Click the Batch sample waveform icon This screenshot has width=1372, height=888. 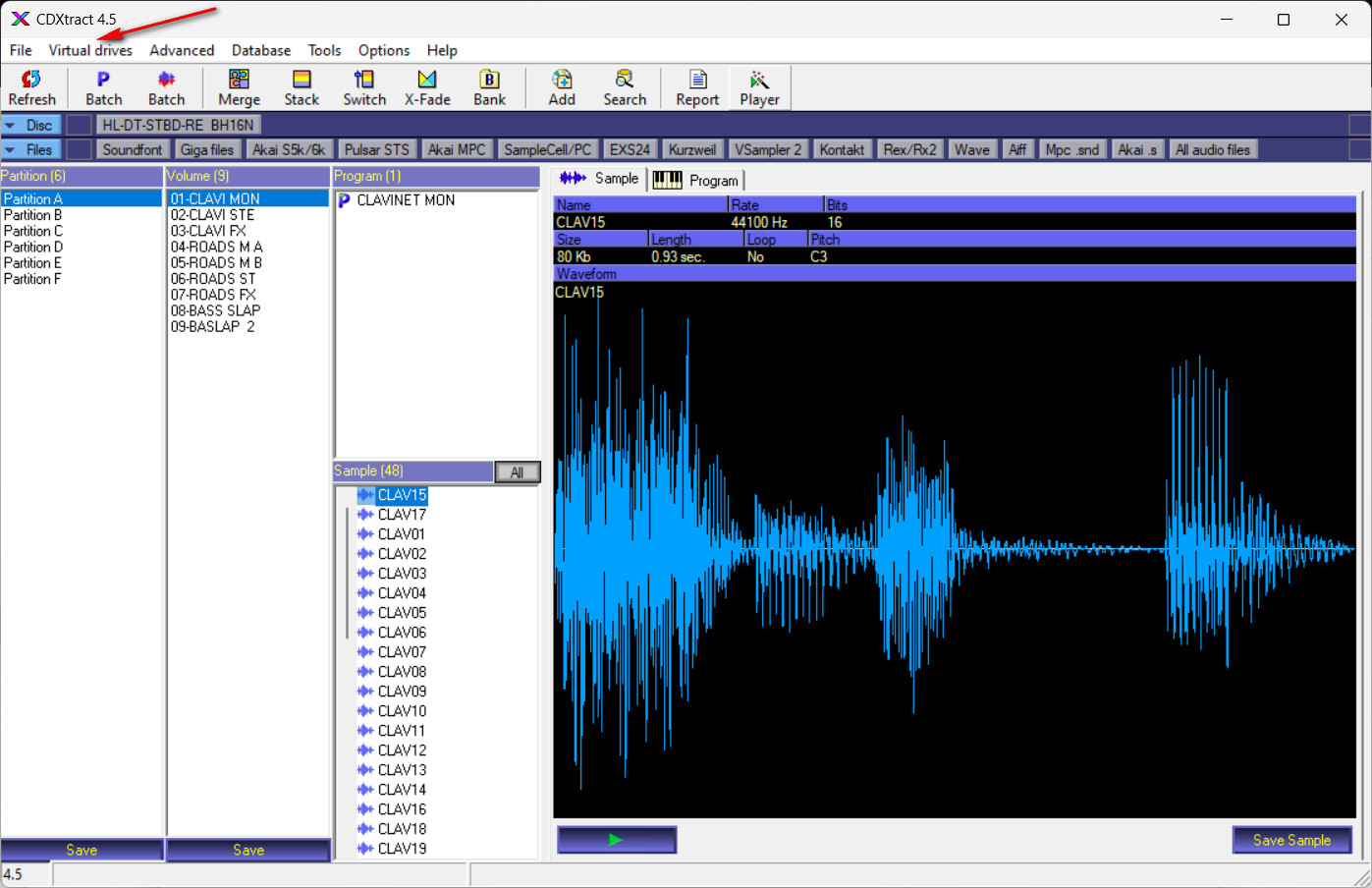tap(166, 79)
